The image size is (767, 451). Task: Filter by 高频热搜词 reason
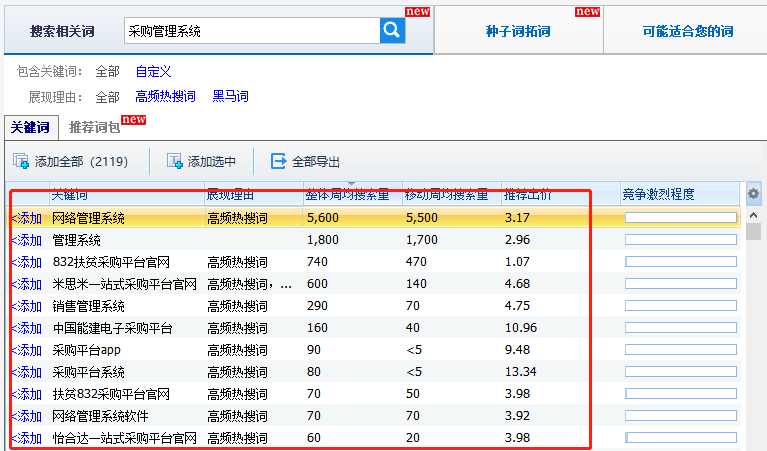click(165, 97)
